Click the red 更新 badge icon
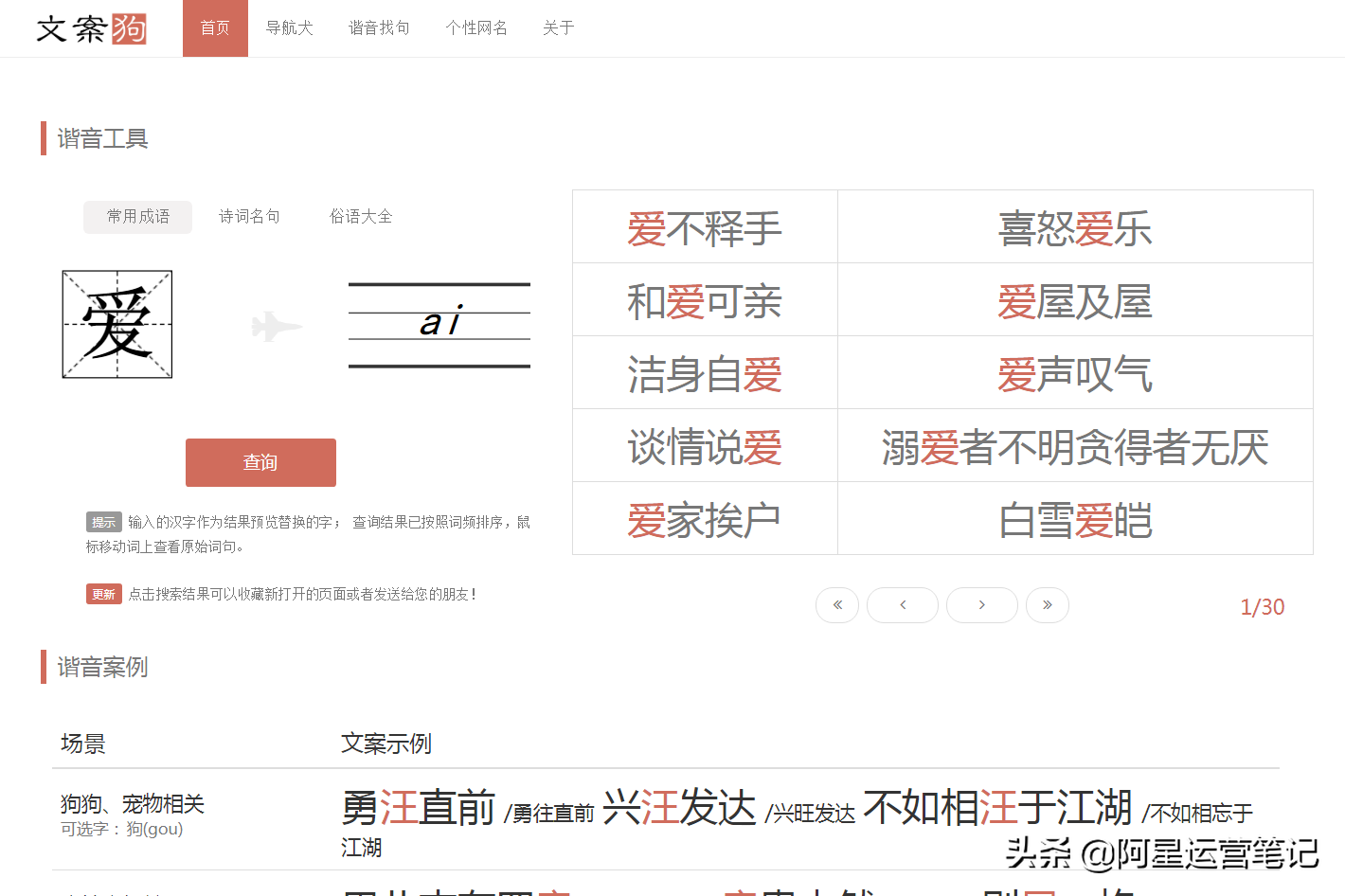This screenshot has width=1345, height=896. pos(103,594)
